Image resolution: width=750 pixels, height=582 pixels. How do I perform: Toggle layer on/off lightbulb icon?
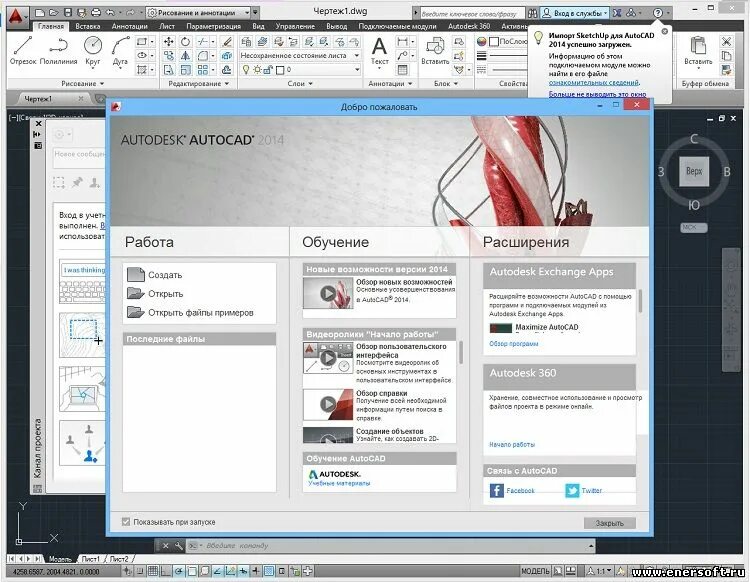point(246,70)
